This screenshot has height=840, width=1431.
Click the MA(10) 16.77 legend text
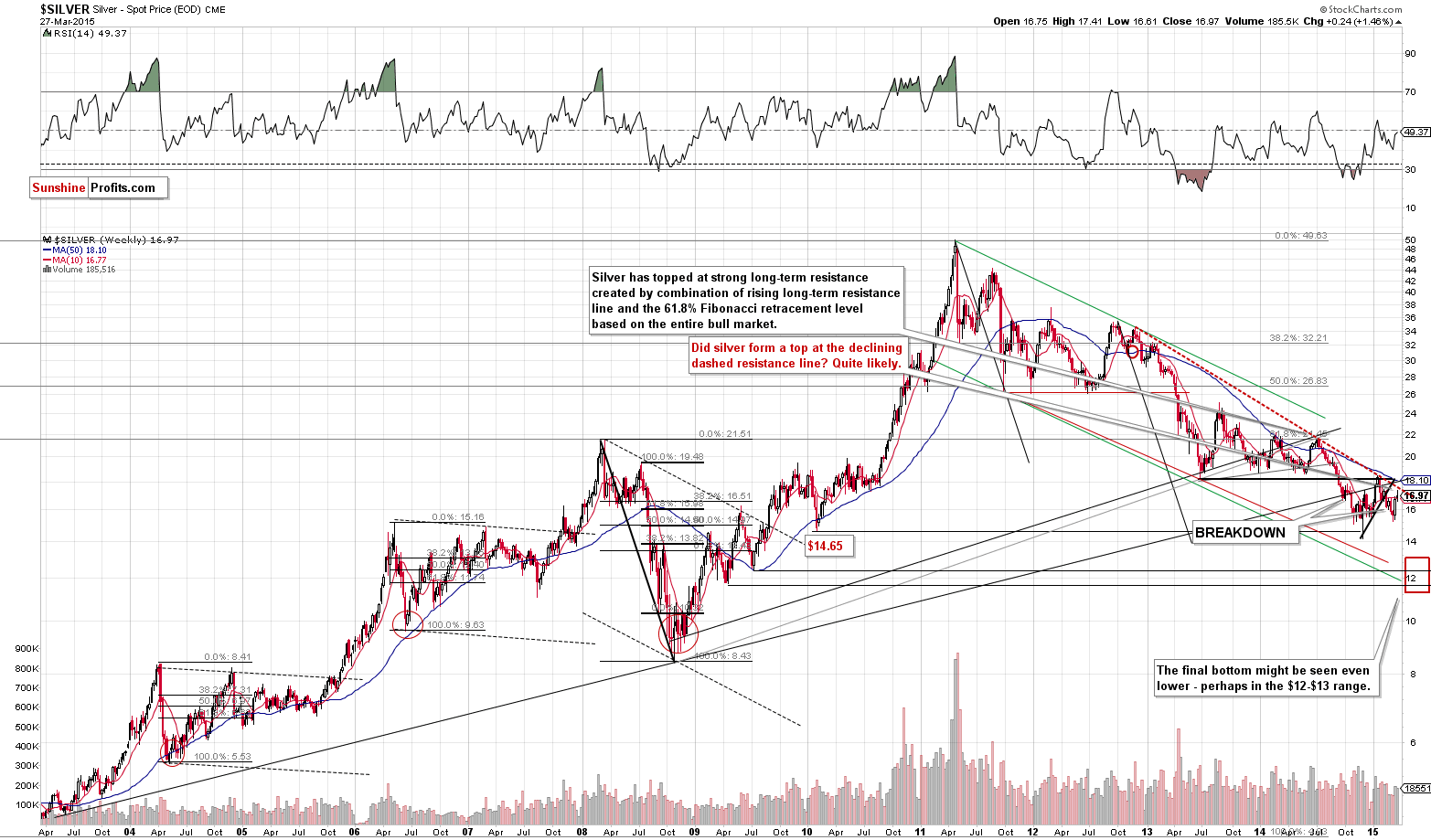pos(78,261)
